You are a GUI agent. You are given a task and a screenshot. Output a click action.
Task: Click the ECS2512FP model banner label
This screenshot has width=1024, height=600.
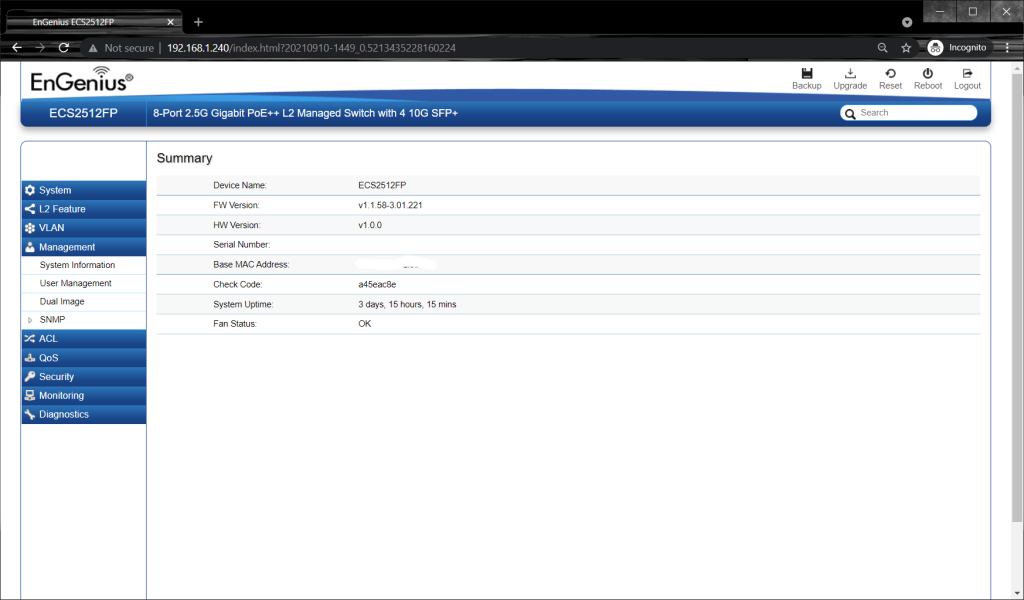(x=84, y=113)
